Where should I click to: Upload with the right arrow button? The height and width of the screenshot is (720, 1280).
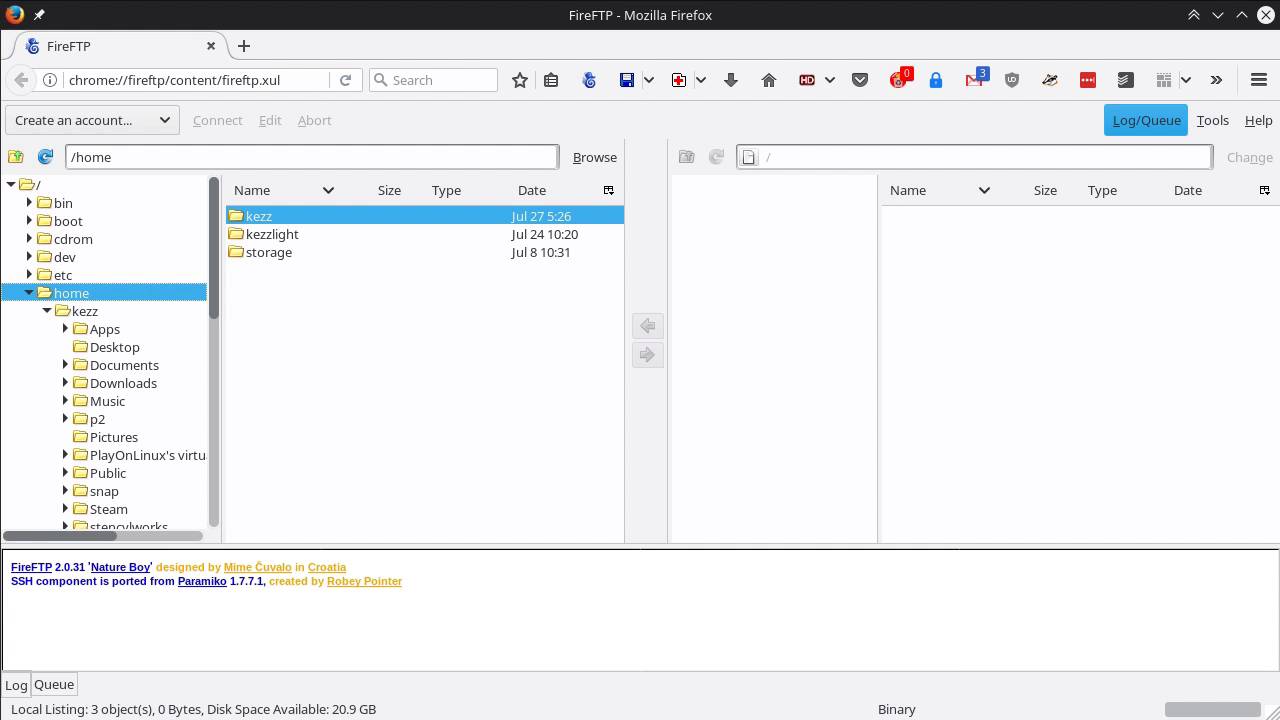coord(648,355)
